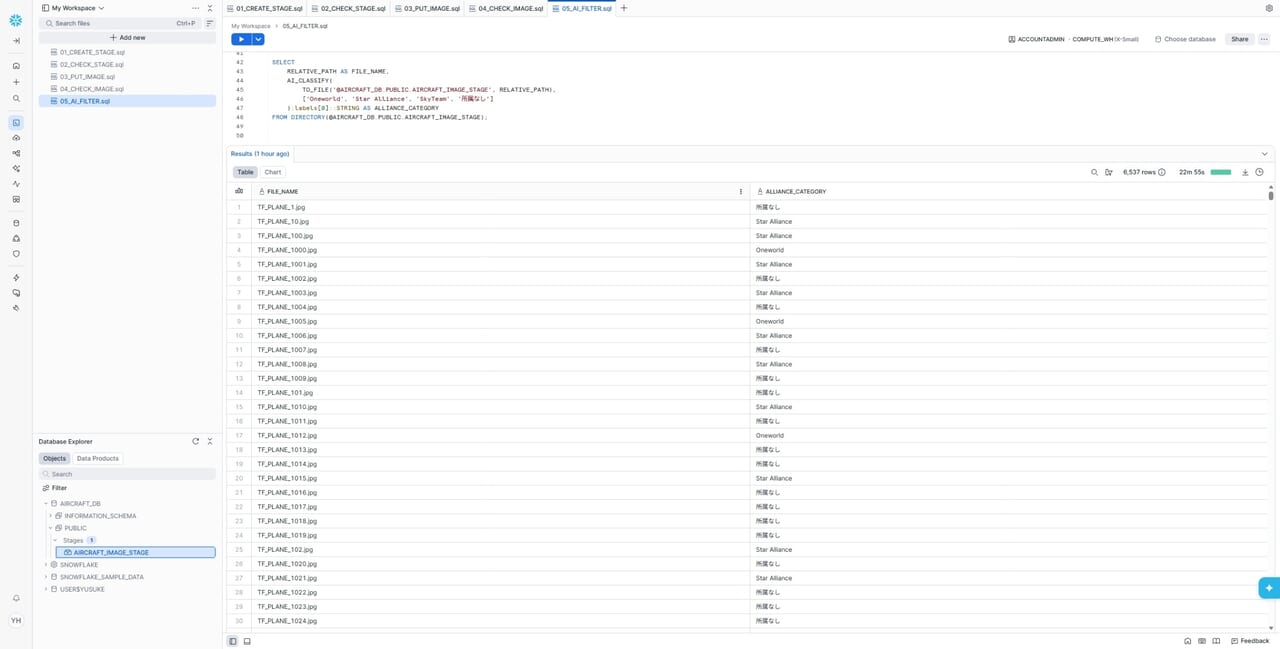Screen dimensions: 1280x649
Task: Open the settings gear icon
Action: 1269,8
